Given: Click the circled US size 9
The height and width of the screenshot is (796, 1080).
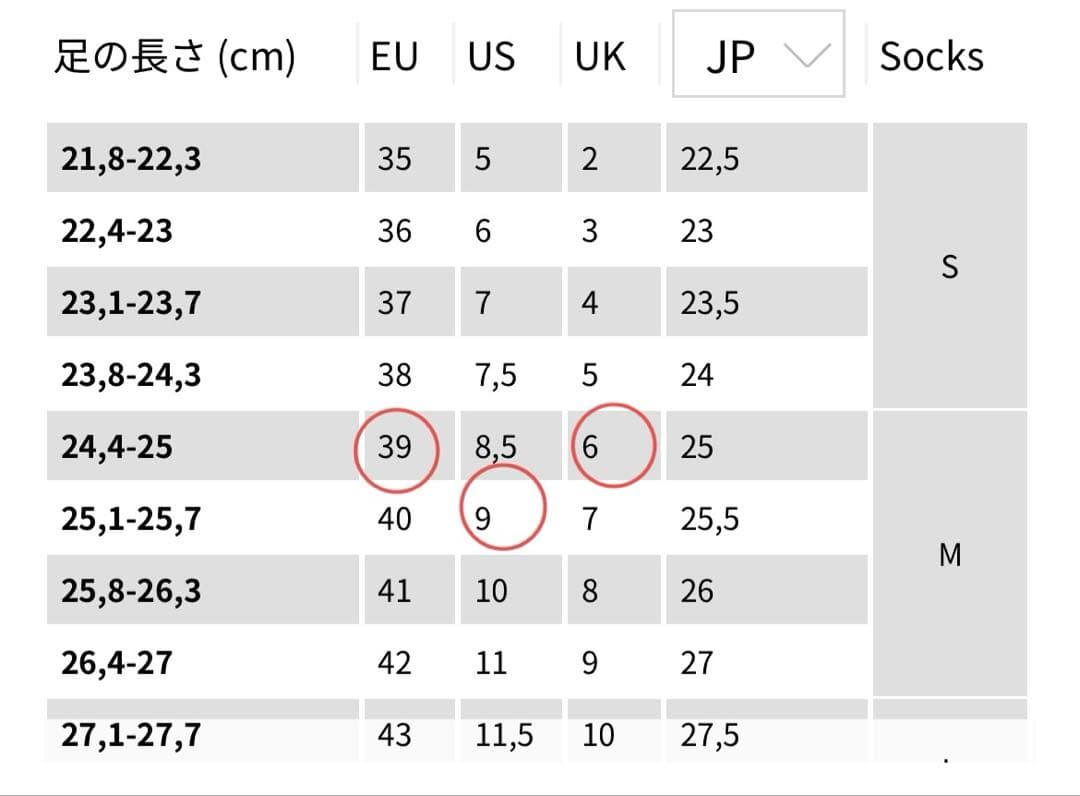Looking at the screenshot, I should click(x=484, y=519).
